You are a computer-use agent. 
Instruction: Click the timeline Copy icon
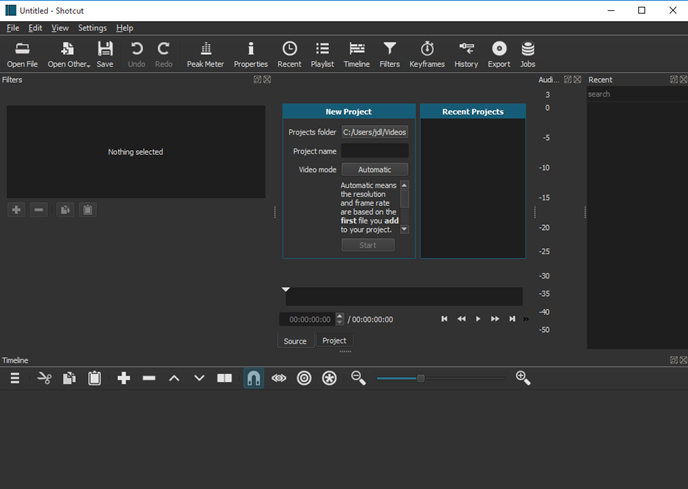(69, 378)
